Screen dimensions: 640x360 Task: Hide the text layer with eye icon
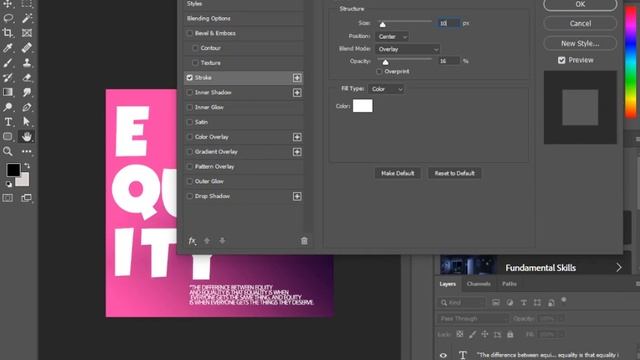[x=443, y=355]
